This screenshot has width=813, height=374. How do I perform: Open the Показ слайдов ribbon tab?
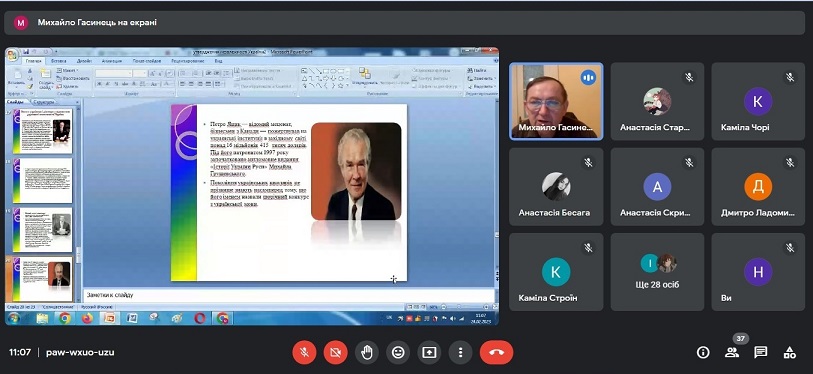click(147, 61)
